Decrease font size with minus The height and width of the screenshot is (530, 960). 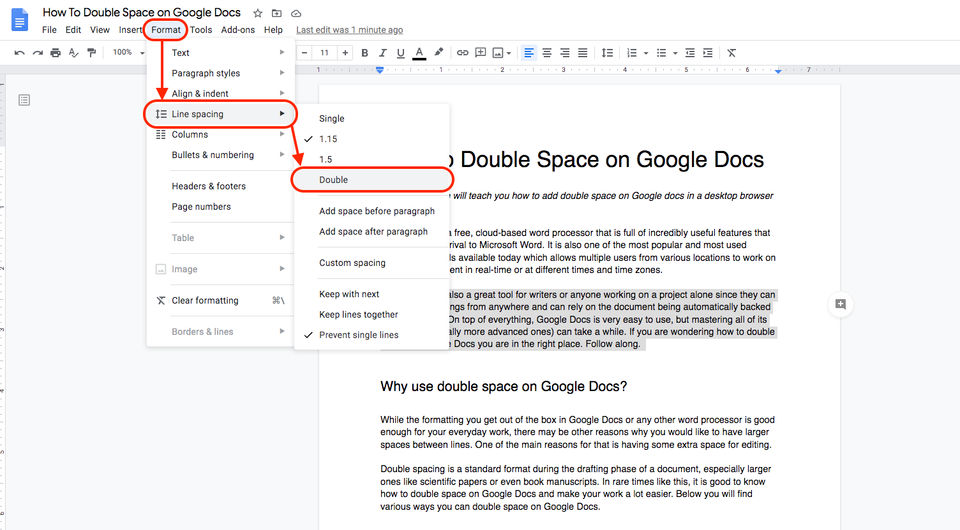point(304,53)
